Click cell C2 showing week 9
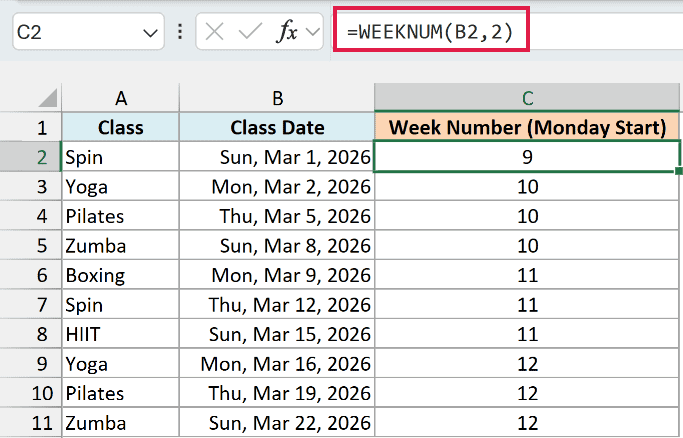Viewport: 683px width, 438px height. 527,157
